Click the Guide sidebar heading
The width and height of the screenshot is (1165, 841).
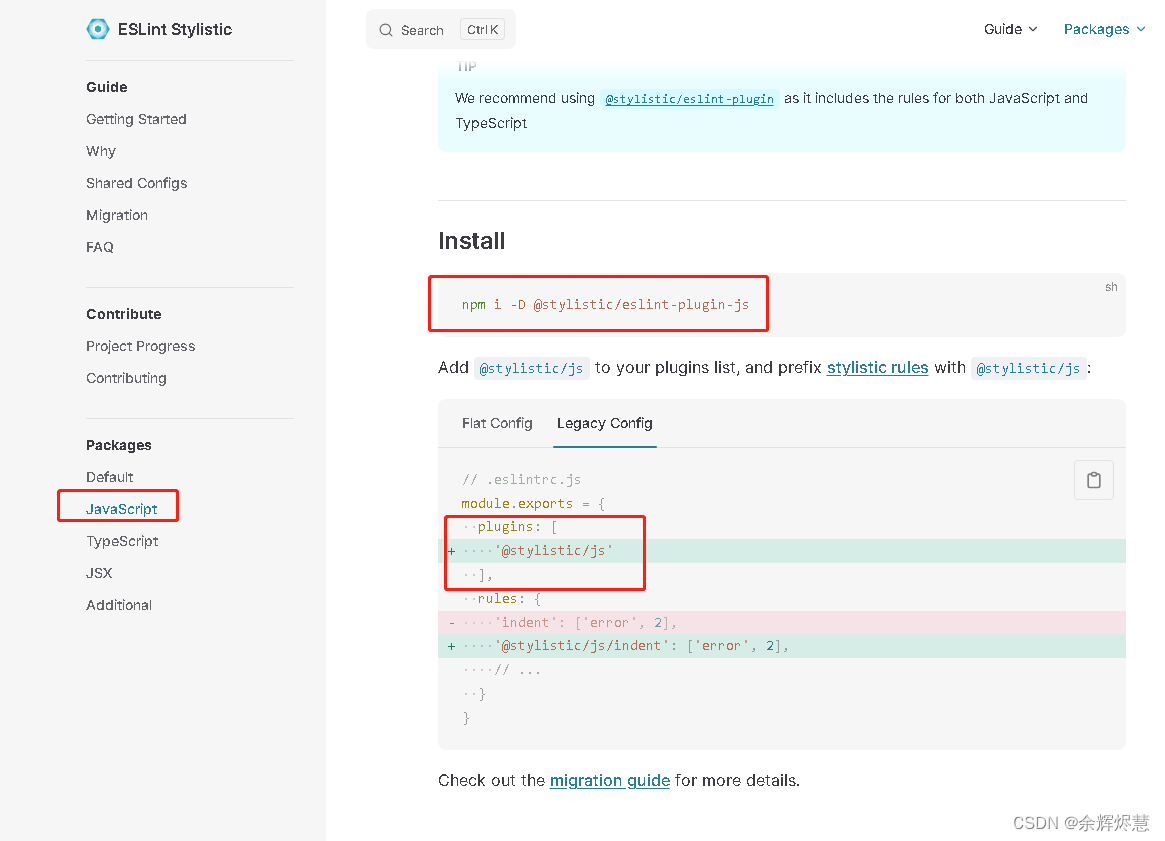point(107,87)
